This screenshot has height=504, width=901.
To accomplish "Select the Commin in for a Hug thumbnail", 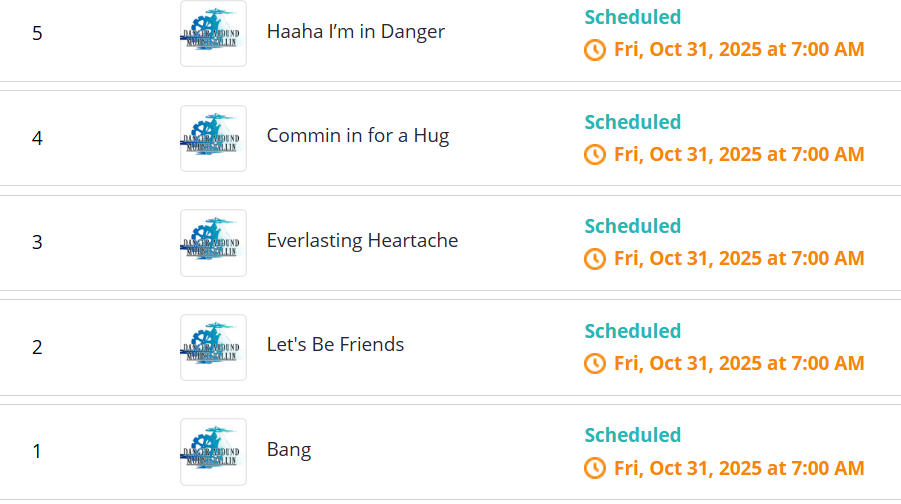I will (x=213, y=138).
